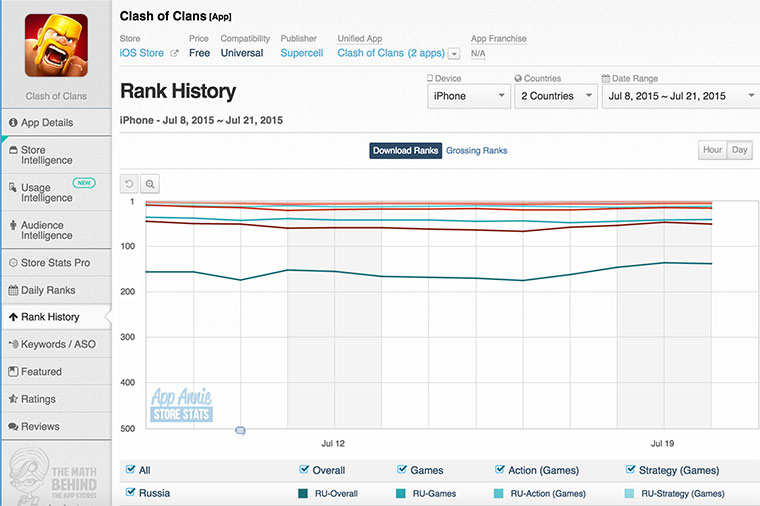The image size is (760, 506).
Task: Click the Ratings star icon
Action: (x=13, y=399)
